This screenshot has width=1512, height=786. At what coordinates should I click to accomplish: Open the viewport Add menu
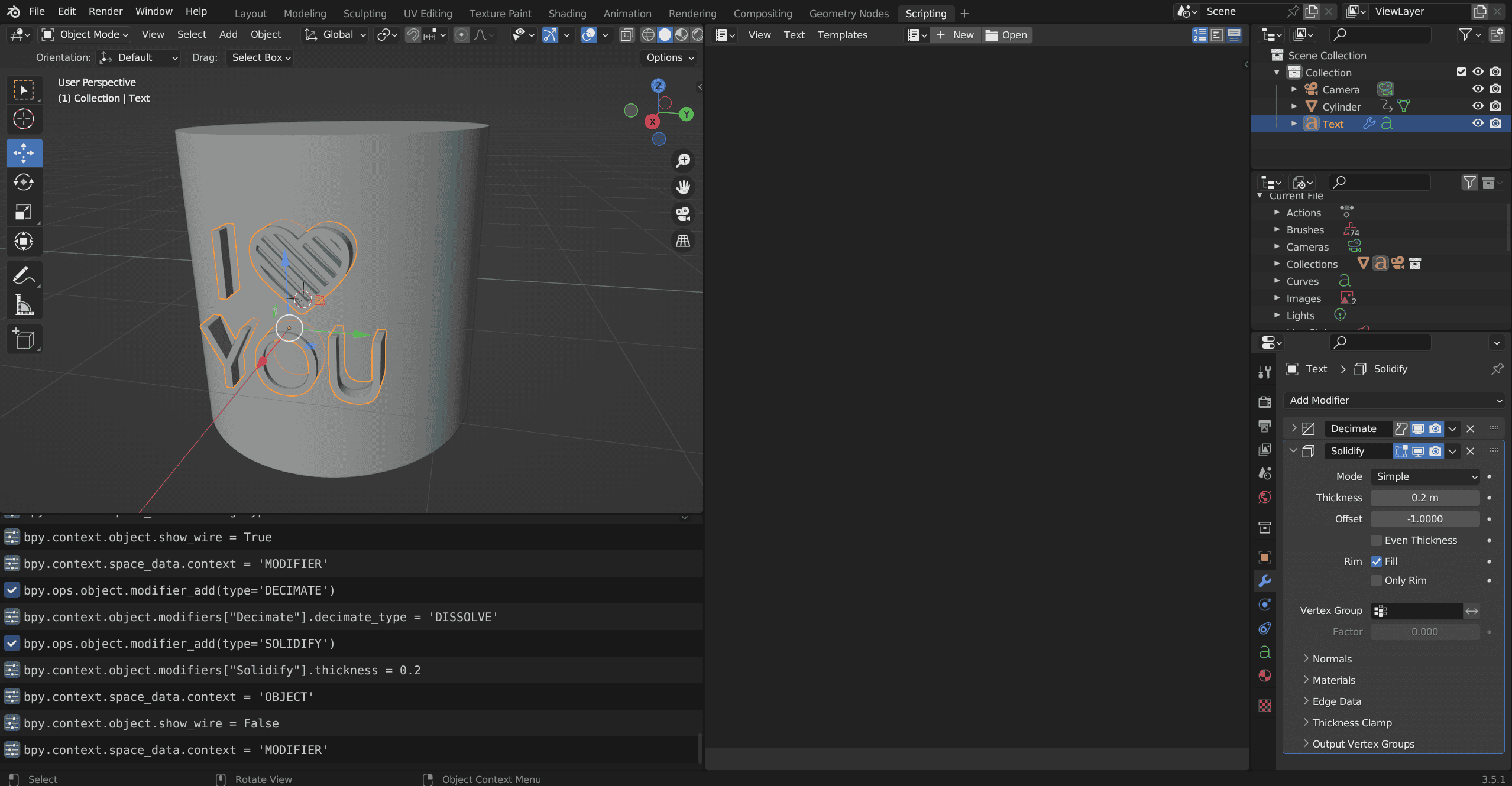(x=228, y=35)
